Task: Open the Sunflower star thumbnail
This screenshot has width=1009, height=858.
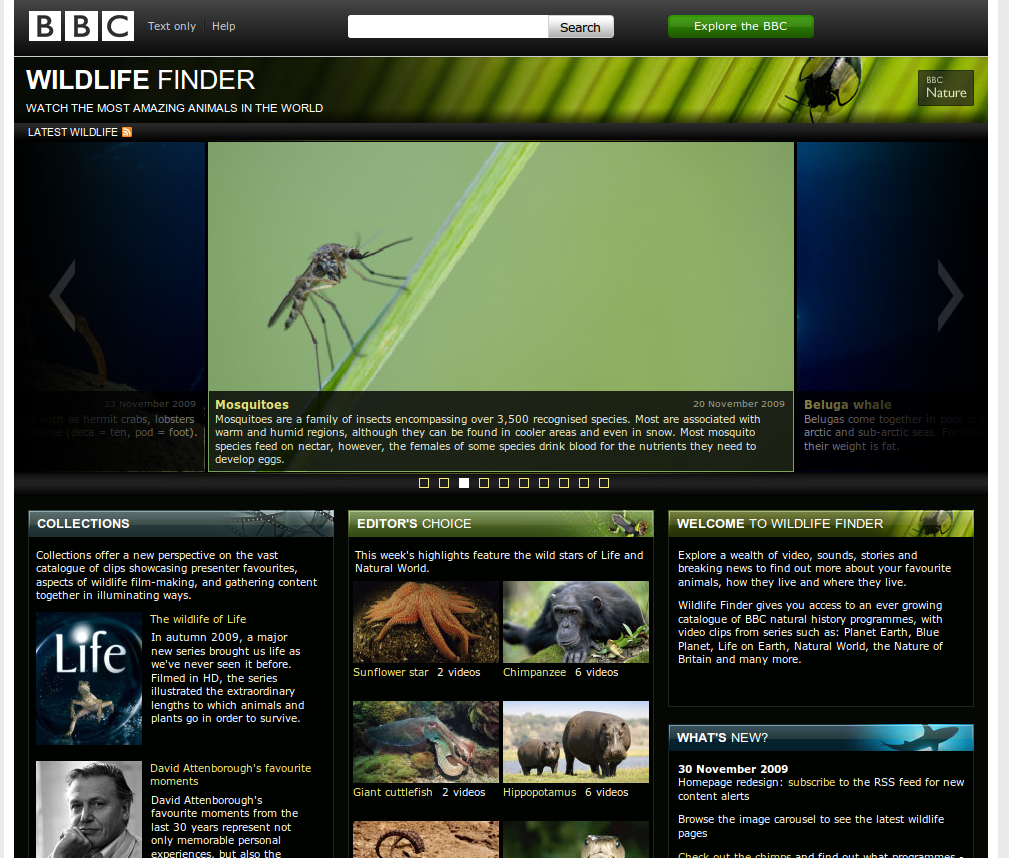Action: [426, 621]
